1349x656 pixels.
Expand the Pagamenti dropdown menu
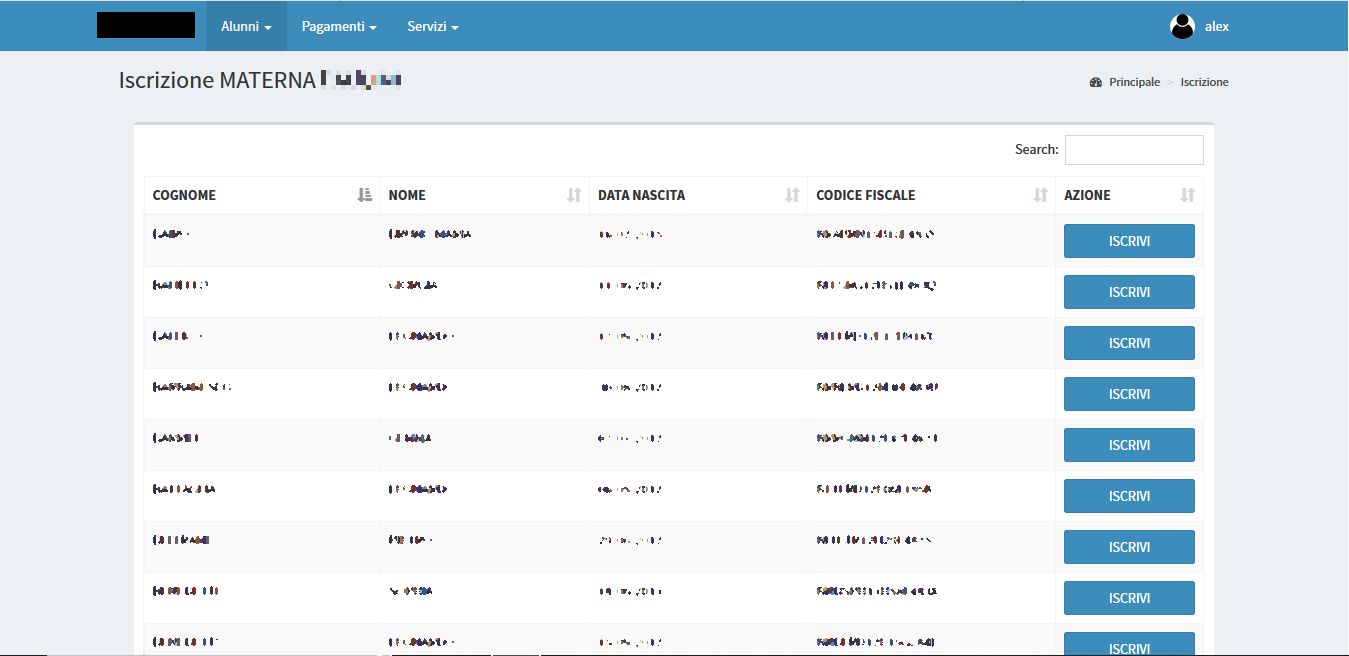(x=339, y=27)
